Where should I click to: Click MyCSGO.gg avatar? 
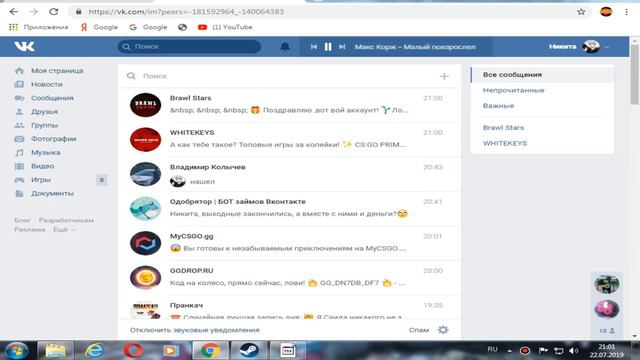click(x=145, y=243)
